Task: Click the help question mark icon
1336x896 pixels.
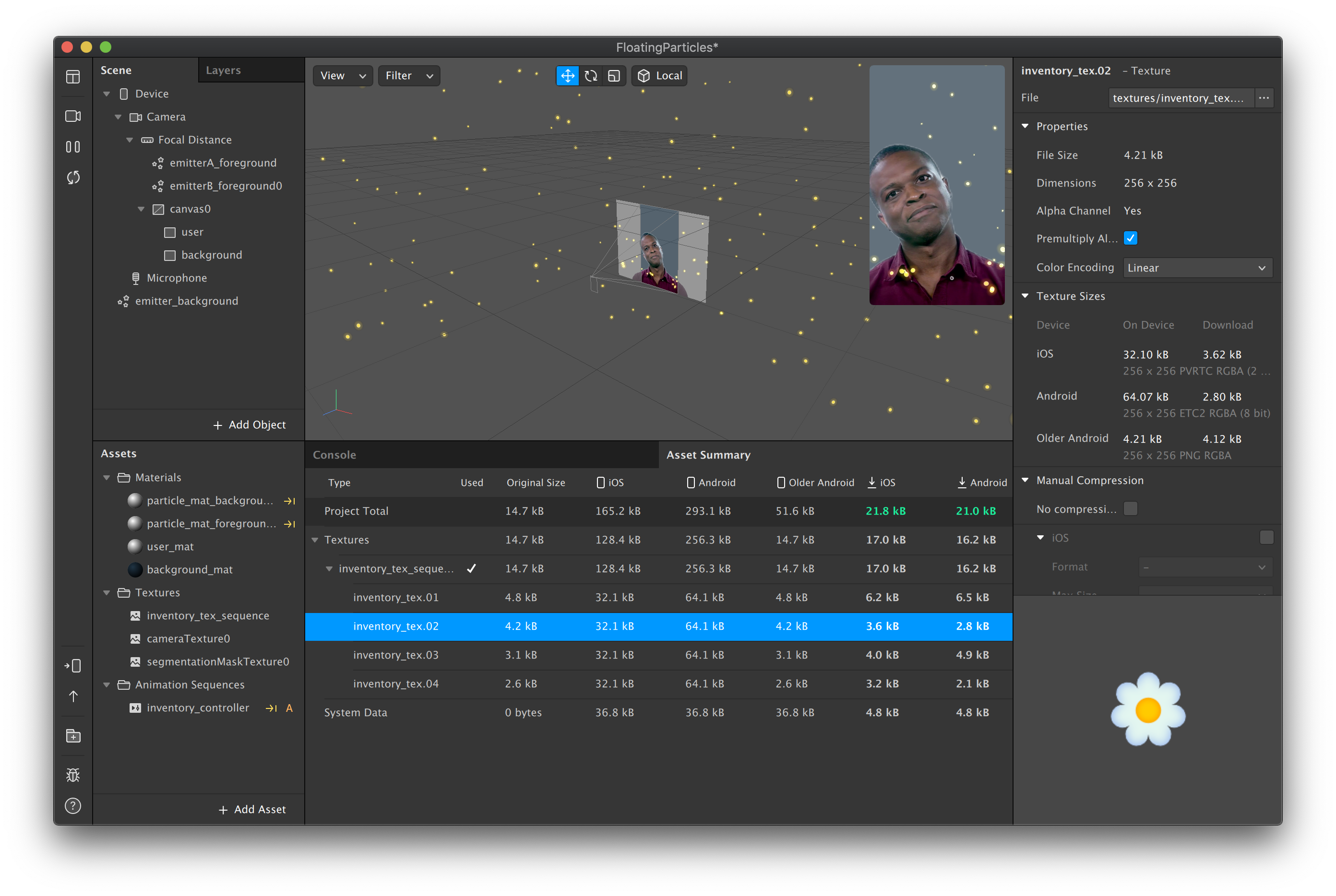Action: [x=72, y=806]
